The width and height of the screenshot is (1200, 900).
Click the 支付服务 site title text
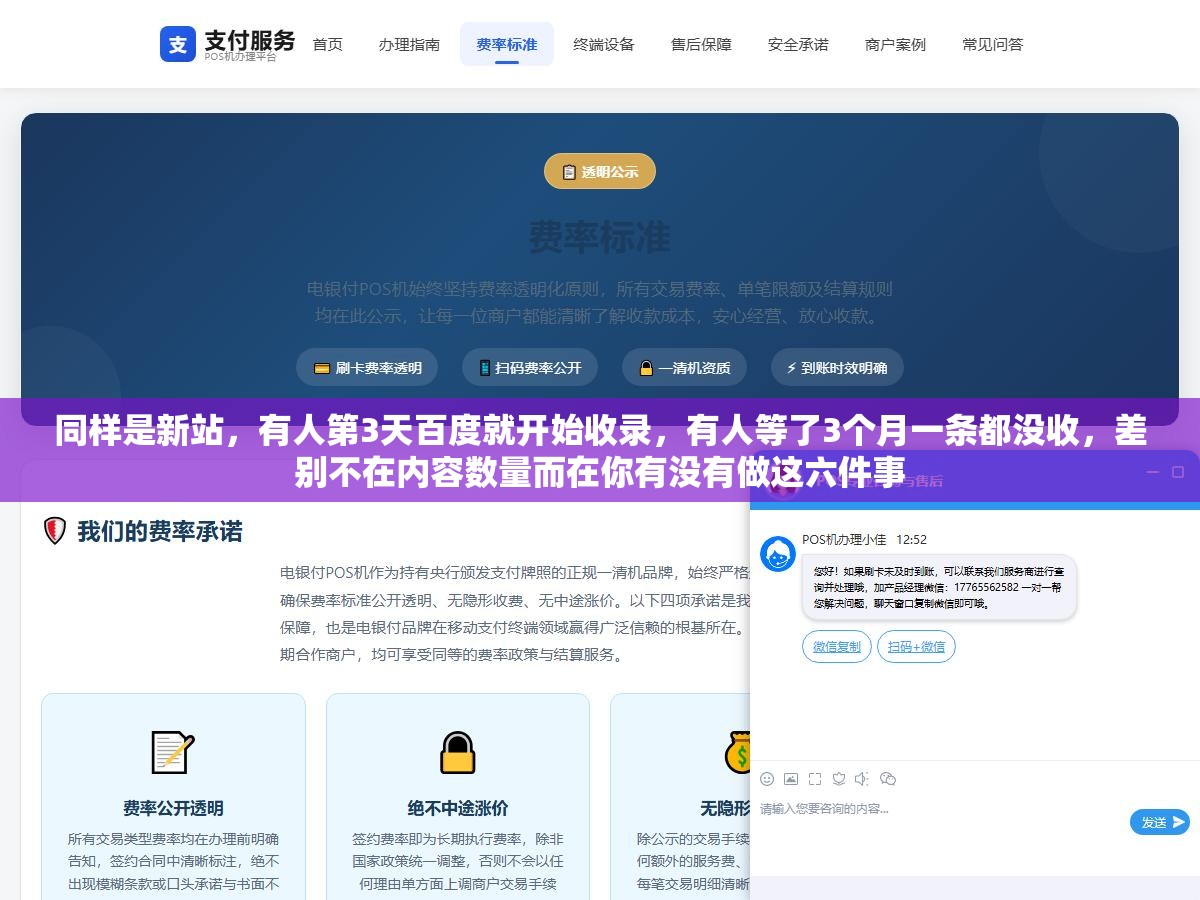click(250, 40)
